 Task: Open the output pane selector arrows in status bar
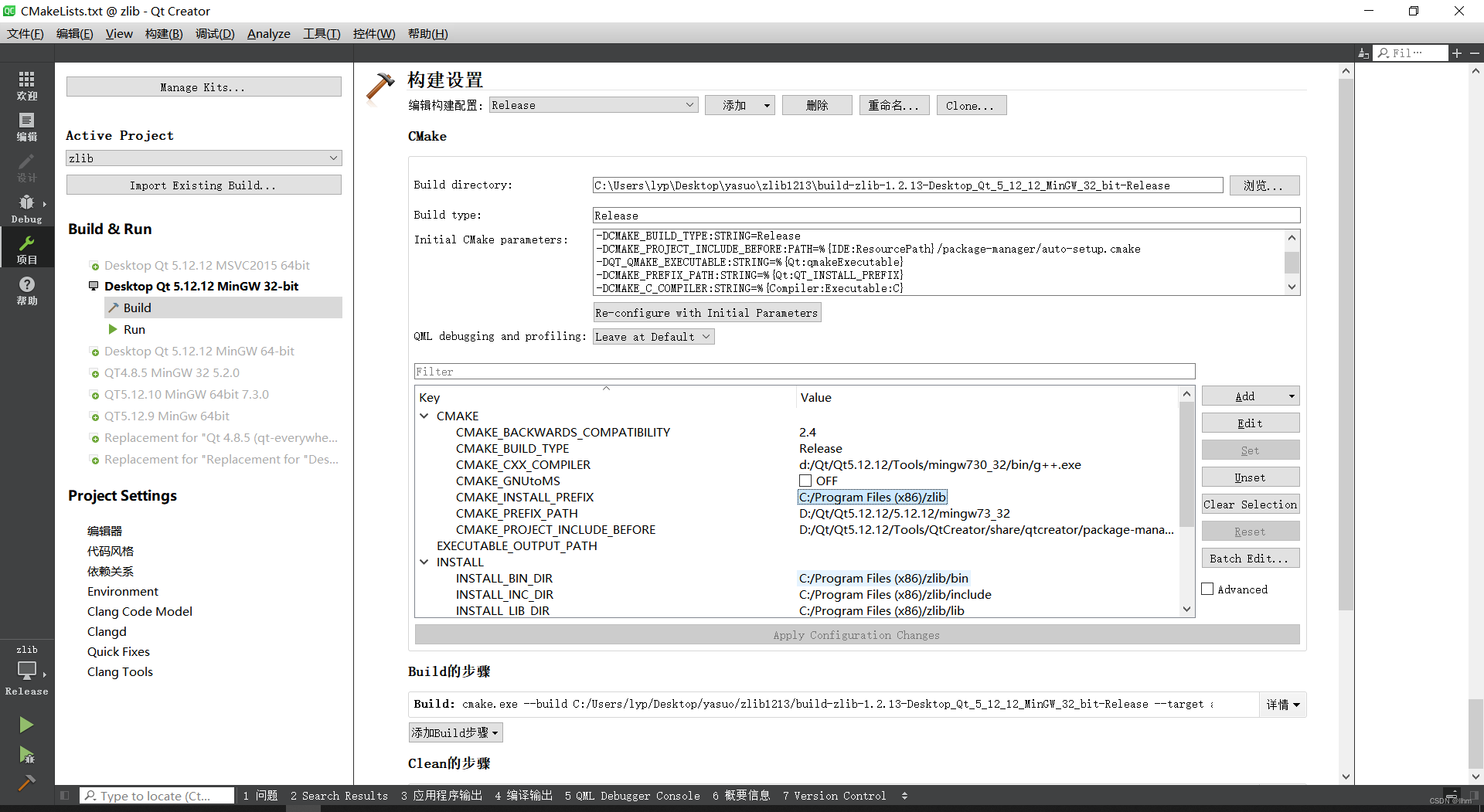click(x=904, y=795)
